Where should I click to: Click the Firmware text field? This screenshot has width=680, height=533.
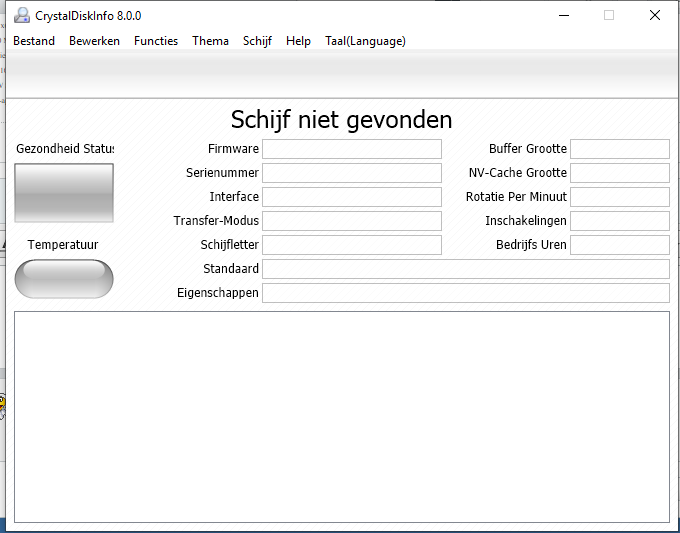(x=351, y=149)
